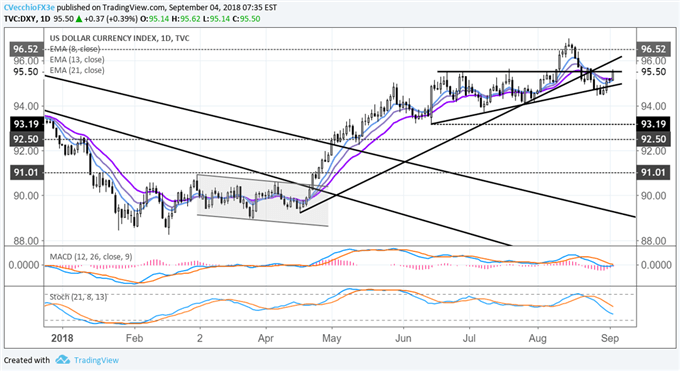This screenshot has height=371, width=680.
Task: Open the TradingView link at bottom
Action: (x=96, y=360)
